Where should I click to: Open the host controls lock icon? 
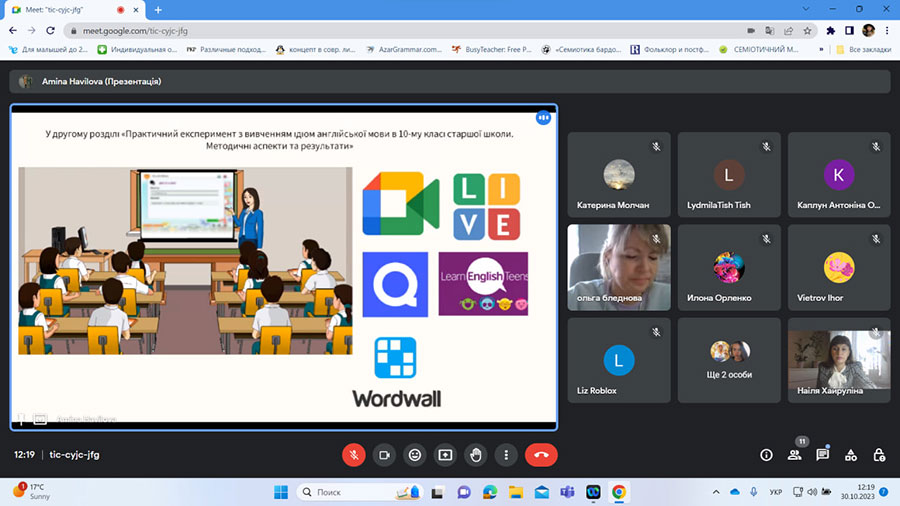[x=879, y=455]
